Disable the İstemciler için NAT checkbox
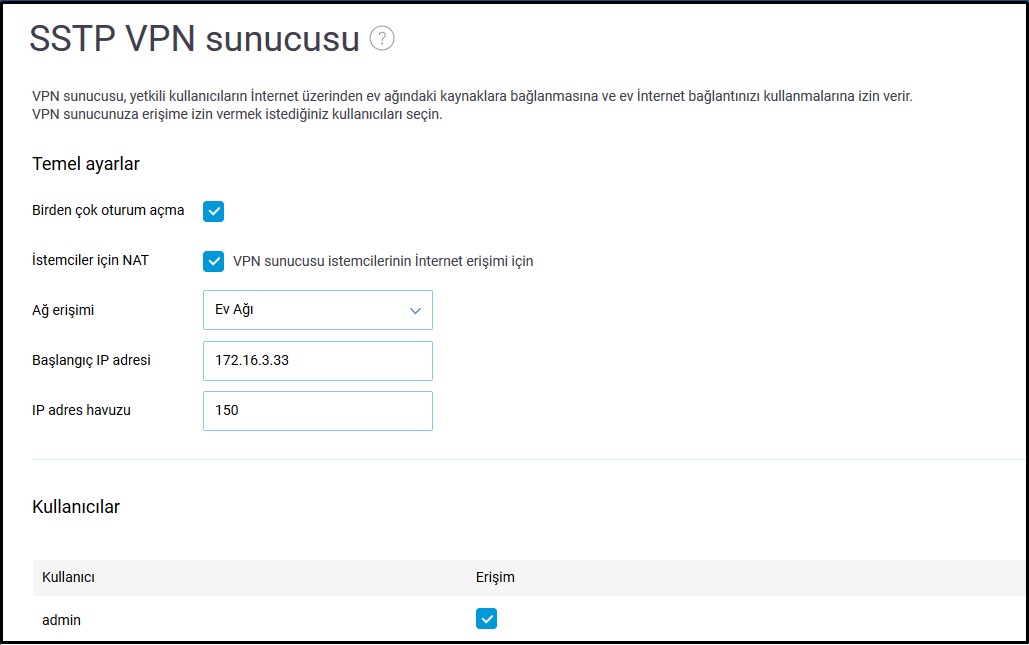1029x645 pixels. (213, 261)
